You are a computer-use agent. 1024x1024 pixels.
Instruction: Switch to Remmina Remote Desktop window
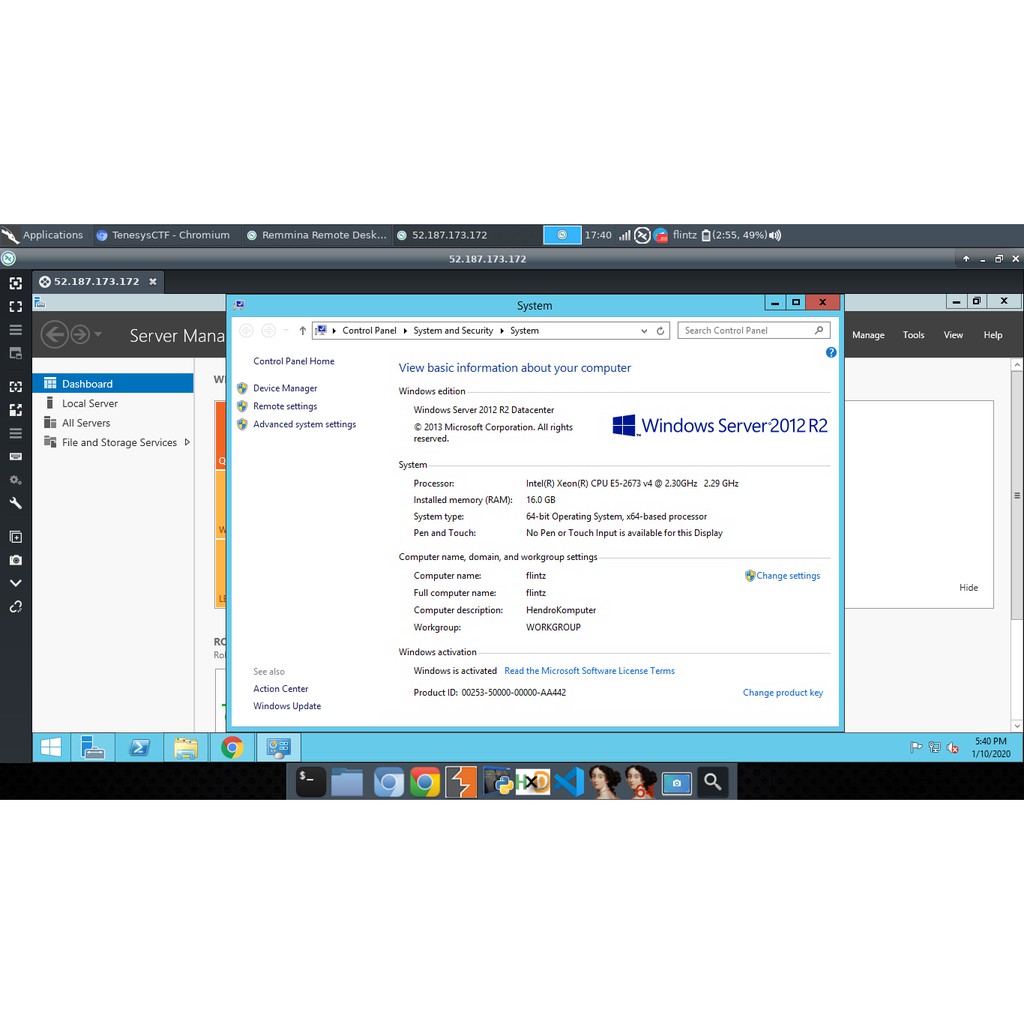tap(317, 235)
